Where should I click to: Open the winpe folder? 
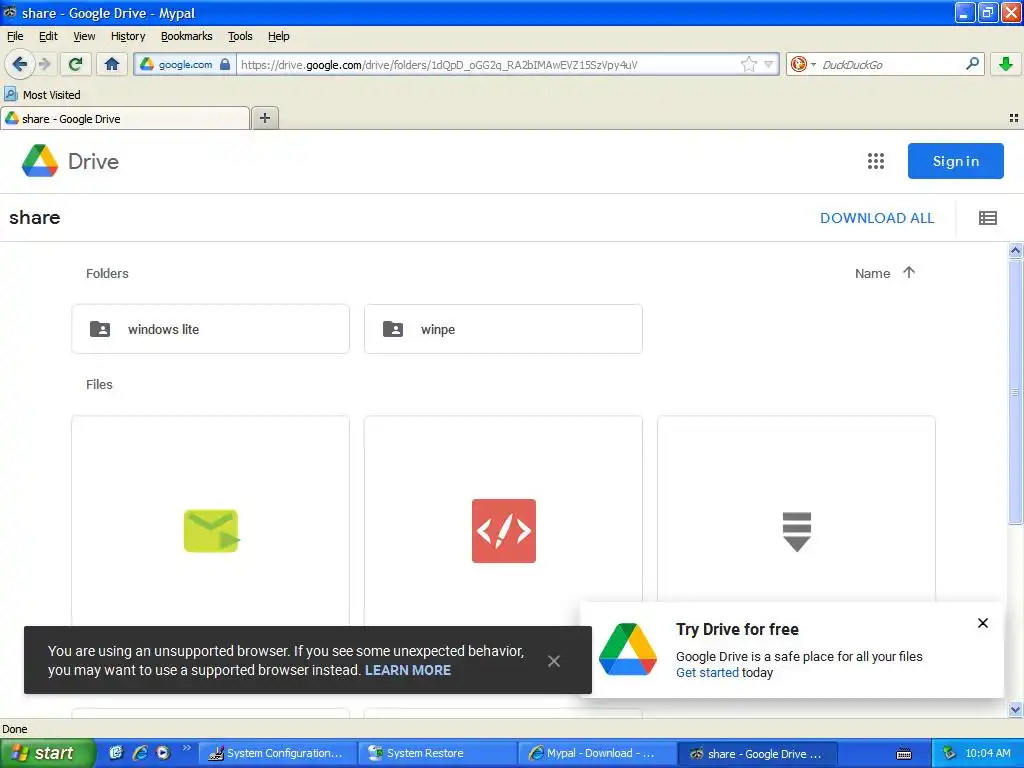503,329
